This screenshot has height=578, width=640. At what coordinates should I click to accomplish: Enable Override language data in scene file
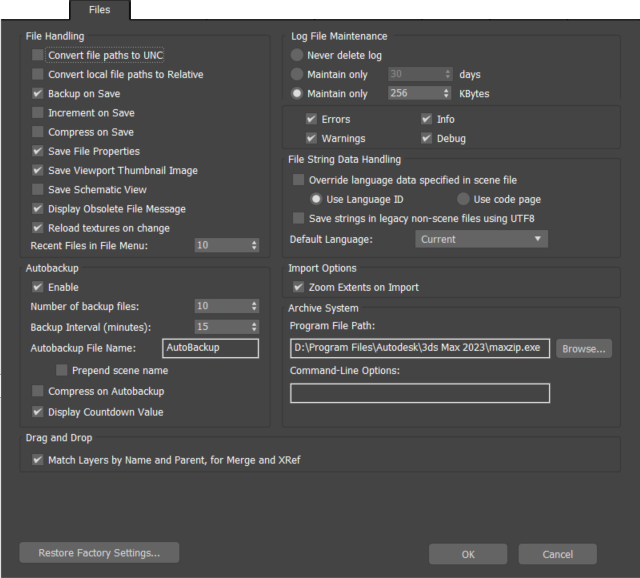pos(298,180)
